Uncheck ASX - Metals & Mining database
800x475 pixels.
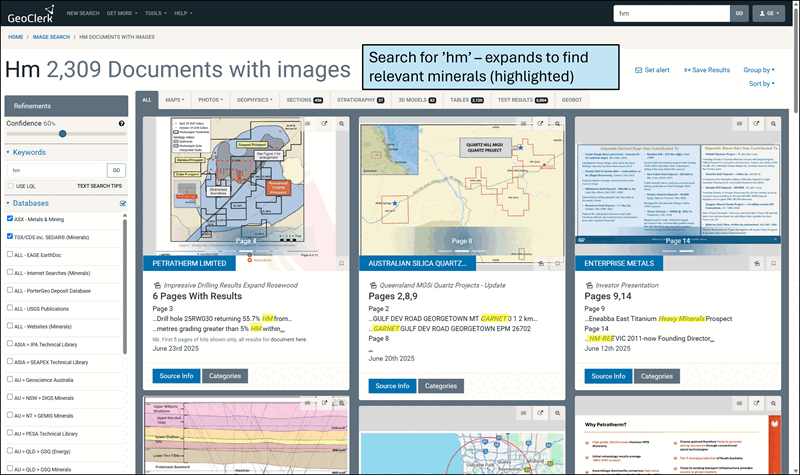pos(11,218)
